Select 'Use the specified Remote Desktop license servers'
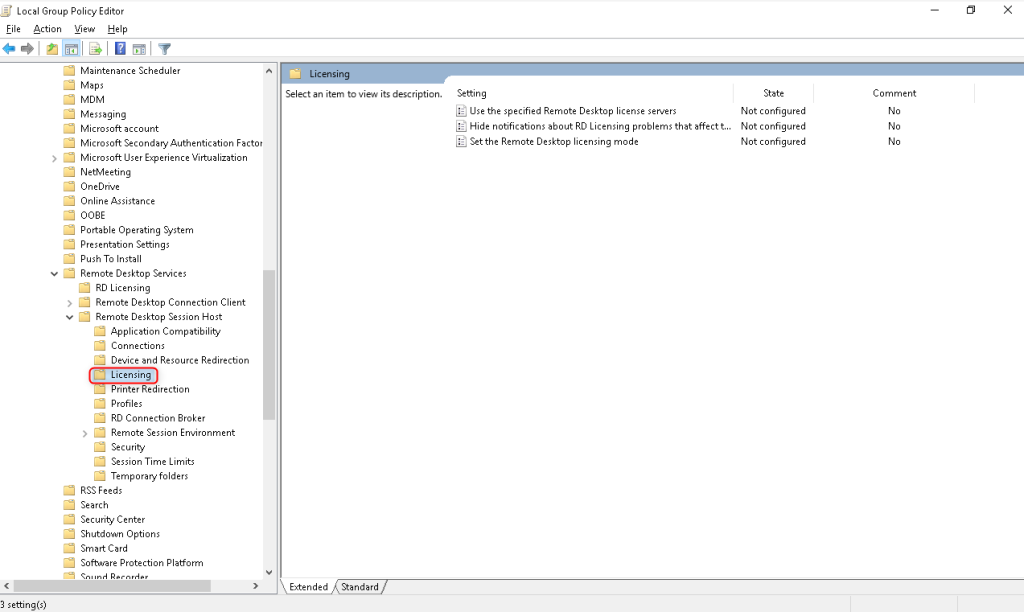1024x612 pixels. tap(573, 111)
